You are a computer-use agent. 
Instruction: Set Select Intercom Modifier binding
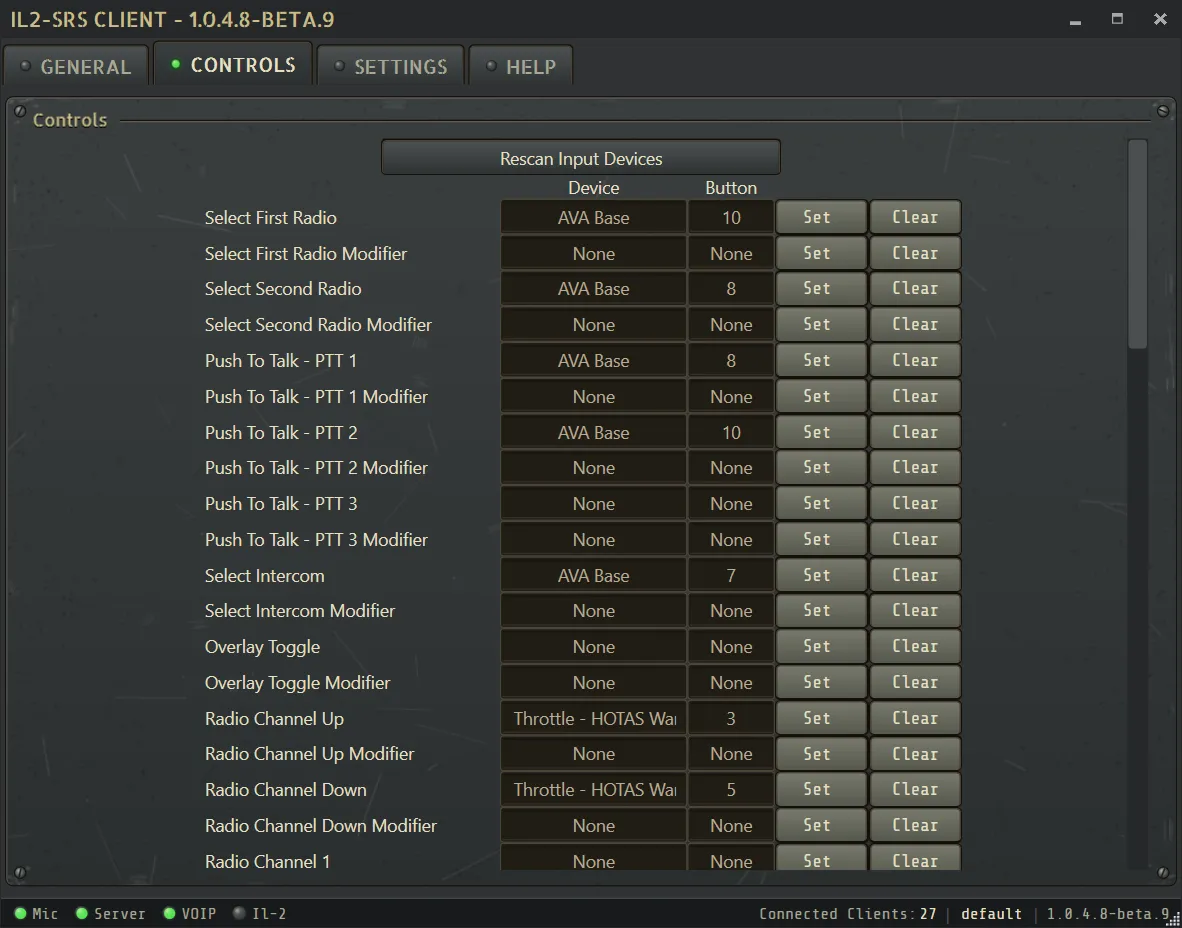coord(821,611)
